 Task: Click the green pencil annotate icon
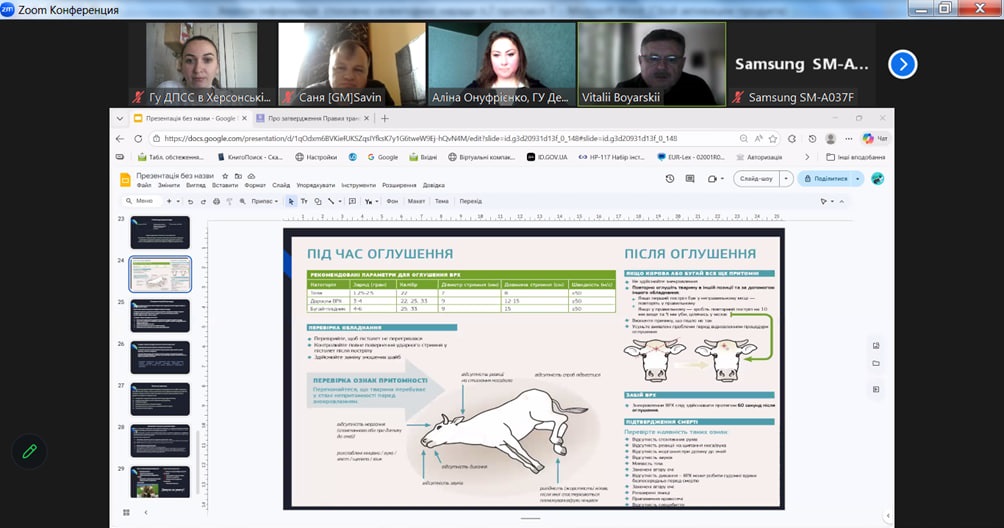pos(29,451)
